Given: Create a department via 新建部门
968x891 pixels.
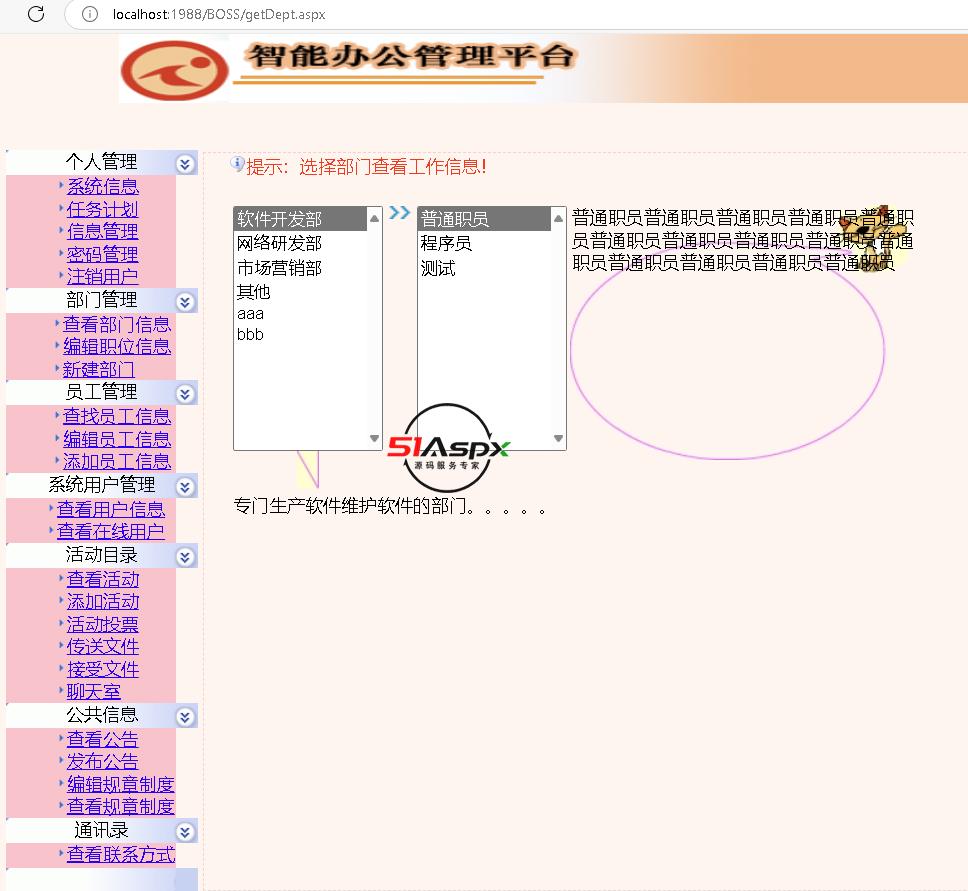Looking at the screenshot, I should (99, 369).
